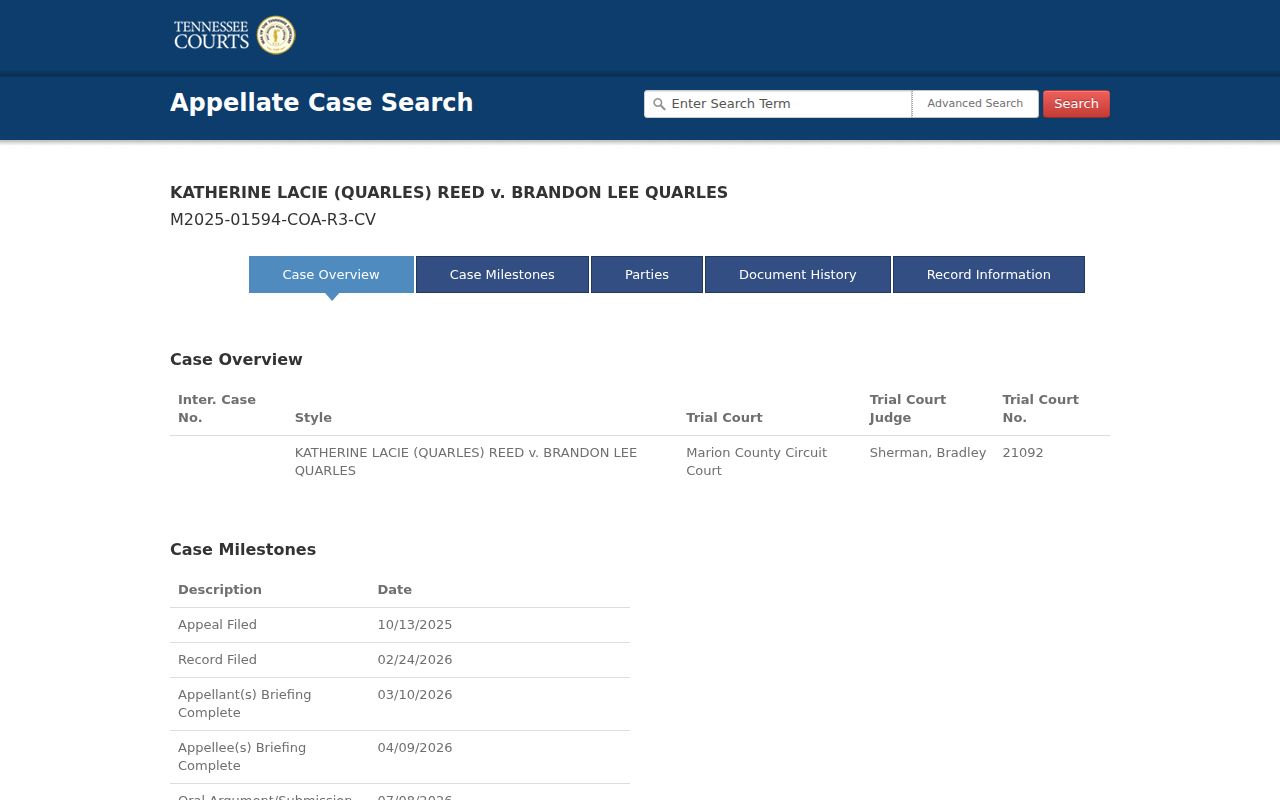The width and height of the screenshot is (1280, 800).
Task: Select the Case Overview tab
Action: click(x=331, y=274)
